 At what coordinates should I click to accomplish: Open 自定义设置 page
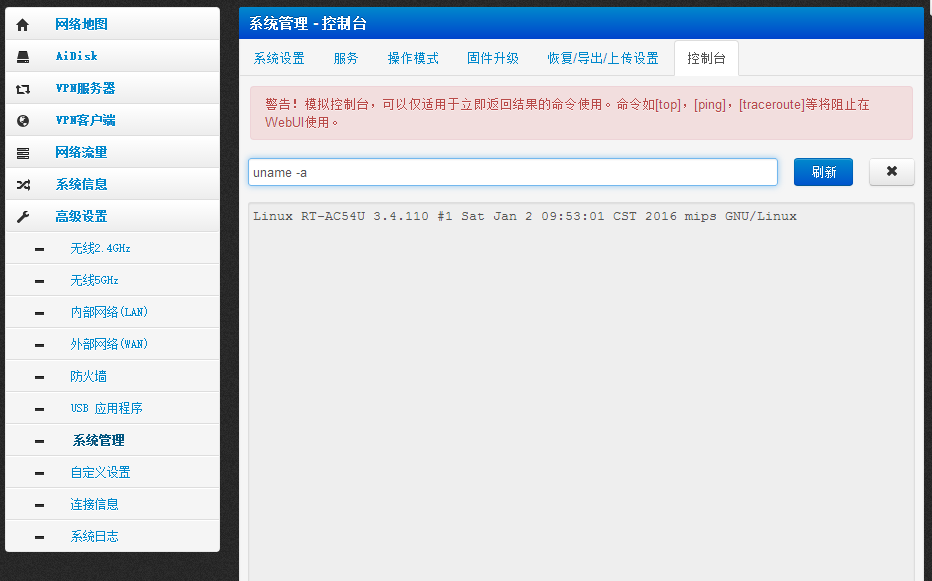[112, 473]
